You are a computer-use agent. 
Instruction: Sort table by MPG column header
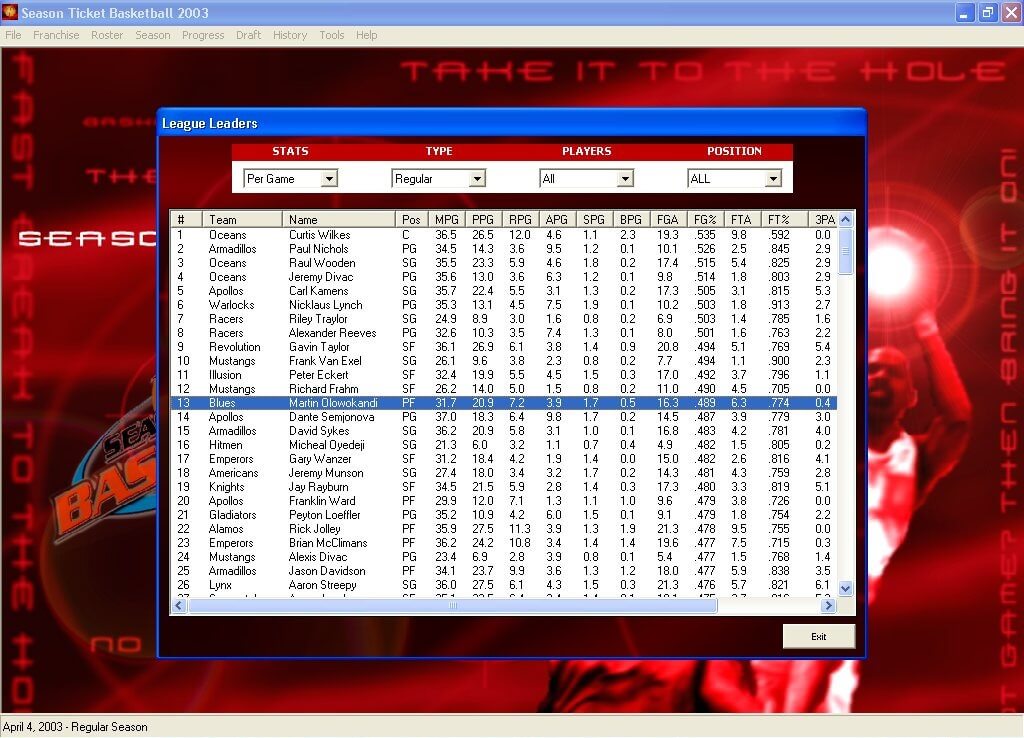(447, 219)
